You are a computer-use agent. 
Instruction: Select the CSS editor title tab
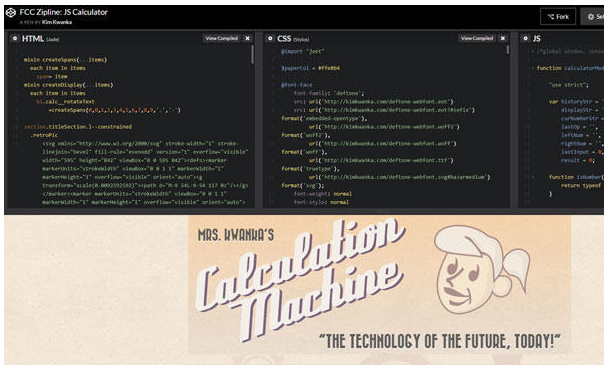coord(284,38)
